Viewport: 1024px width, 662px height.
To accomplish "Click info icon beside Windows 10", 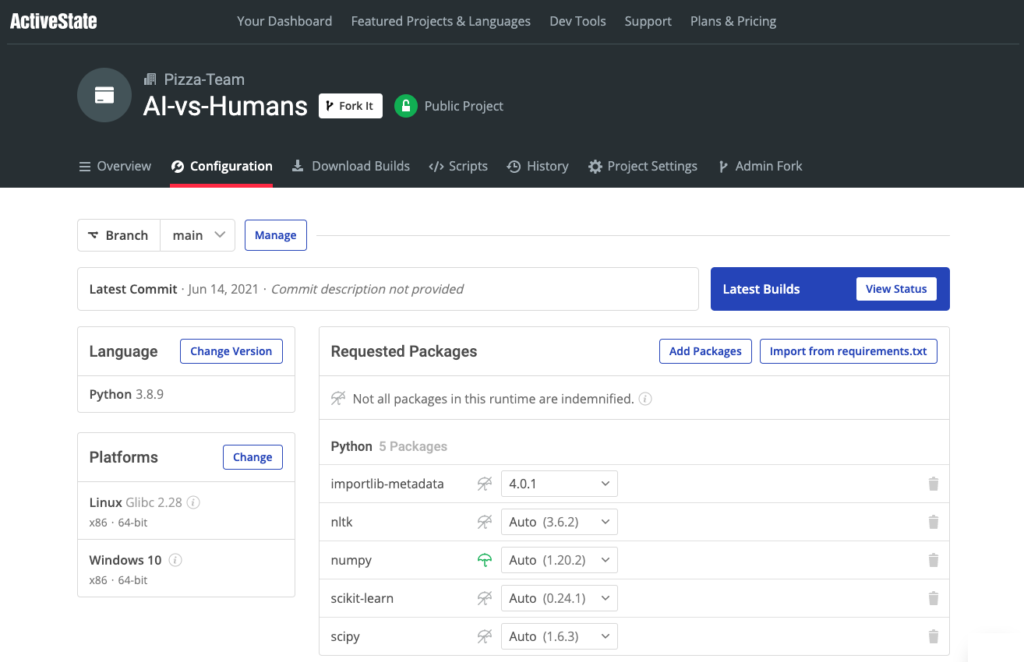I will 175,560.
